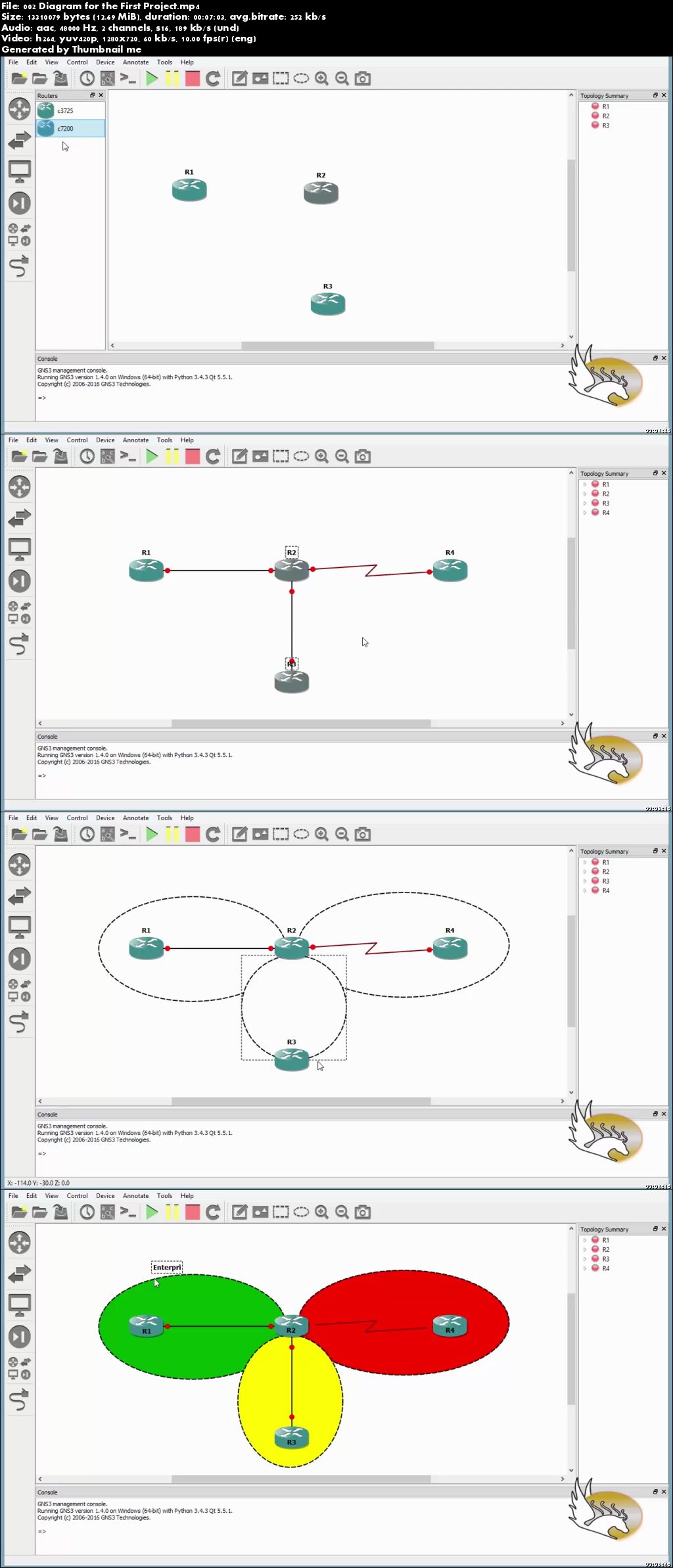The image size is (673, 1568).
Task: Click coordinates text X: -114.0 Y: -30.0
Action: pyautogui.click(x=38, y=1183)
